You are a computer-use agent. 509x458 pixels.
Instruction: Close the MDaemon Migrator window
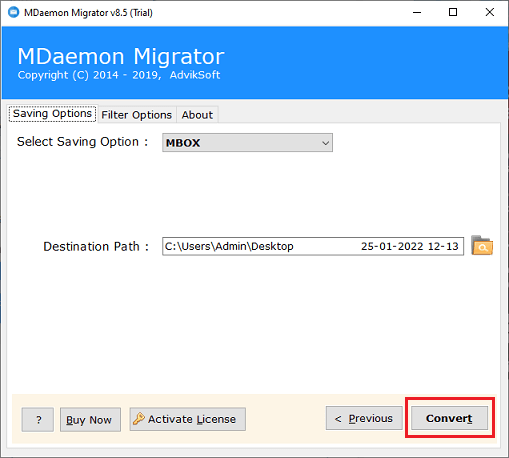pyautogui.click(x=489, y=13)
